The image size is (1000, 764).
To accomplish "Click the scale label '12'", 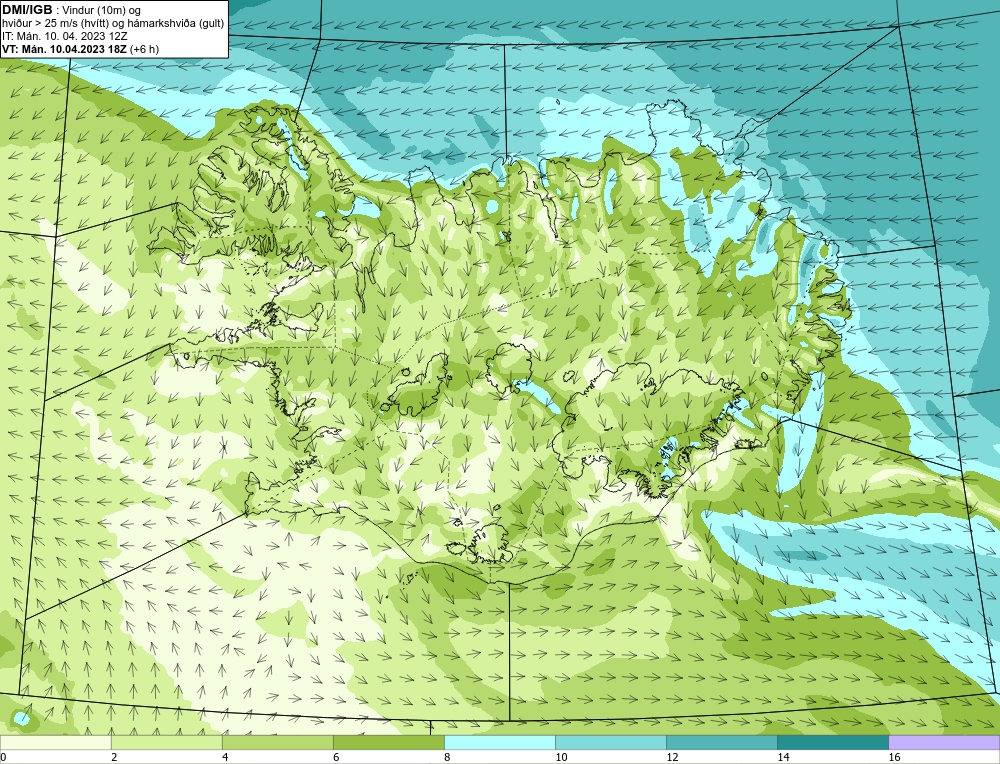I will point(672,757).
